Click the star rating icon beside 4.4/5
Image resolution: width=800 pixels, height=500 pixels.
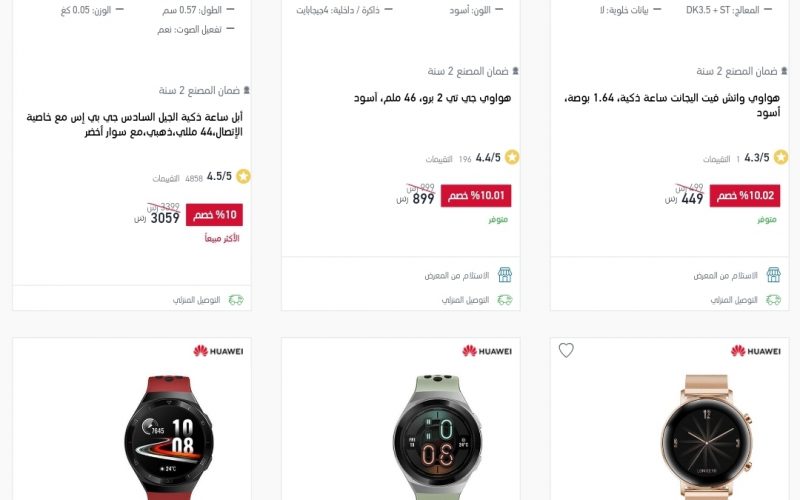[x=512, y=157]
